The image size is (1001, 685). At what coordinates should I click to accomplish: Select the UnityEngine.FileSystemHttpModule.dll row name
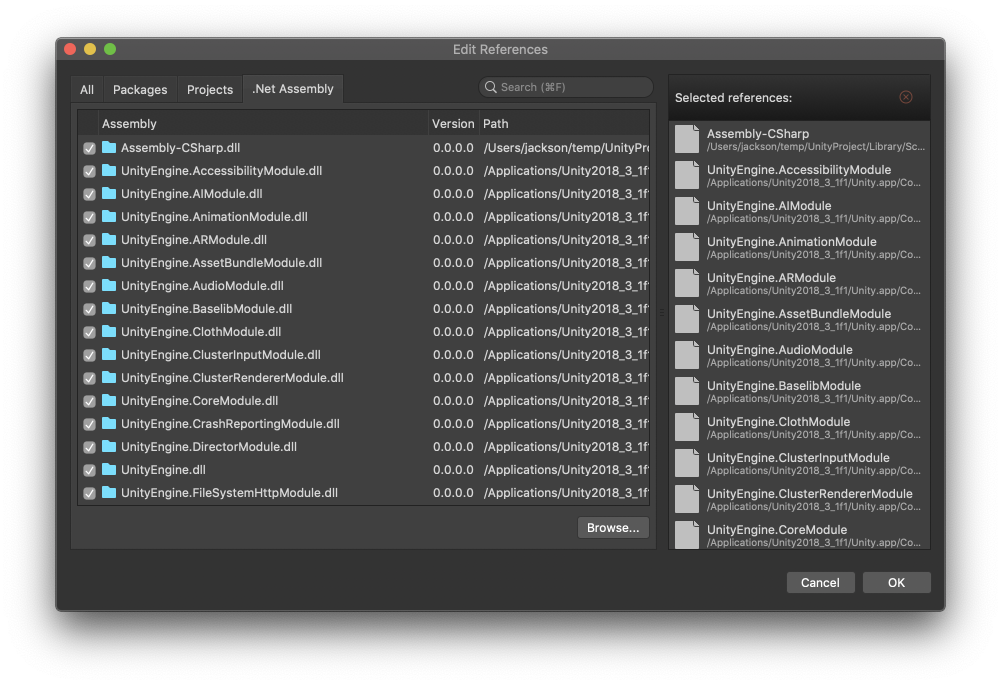(229, 492)
